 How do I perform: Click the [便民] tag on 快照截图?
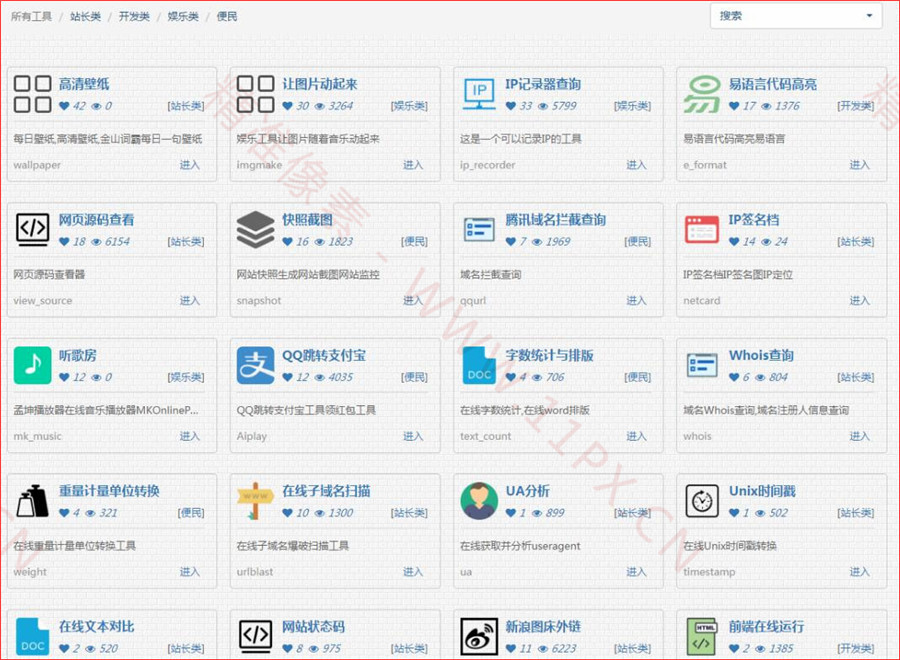tap(414, 242)
